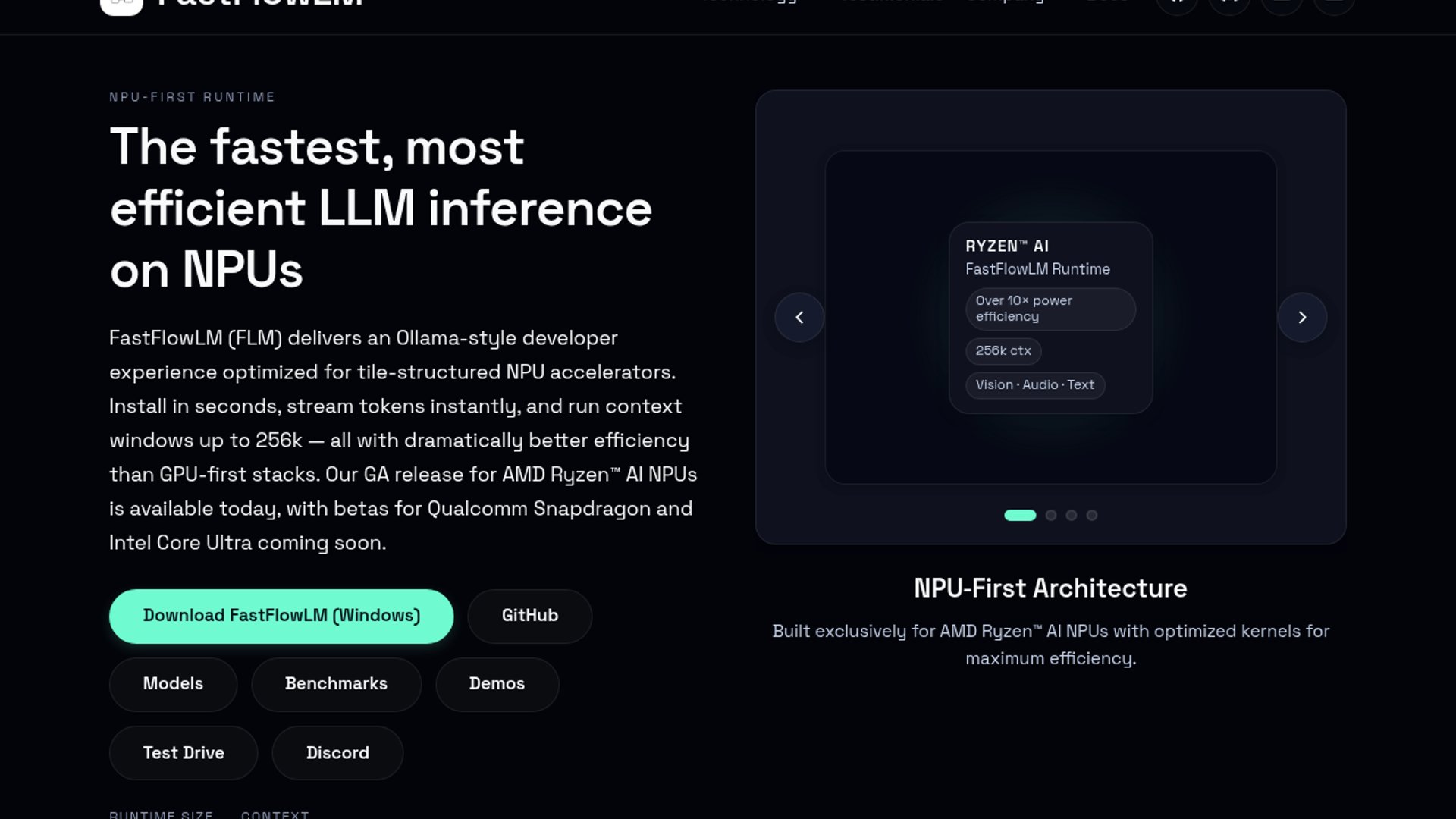Jump to the third carousel dot
This screenshot has width=1456, height=819.
click(x=1072, y=515)
